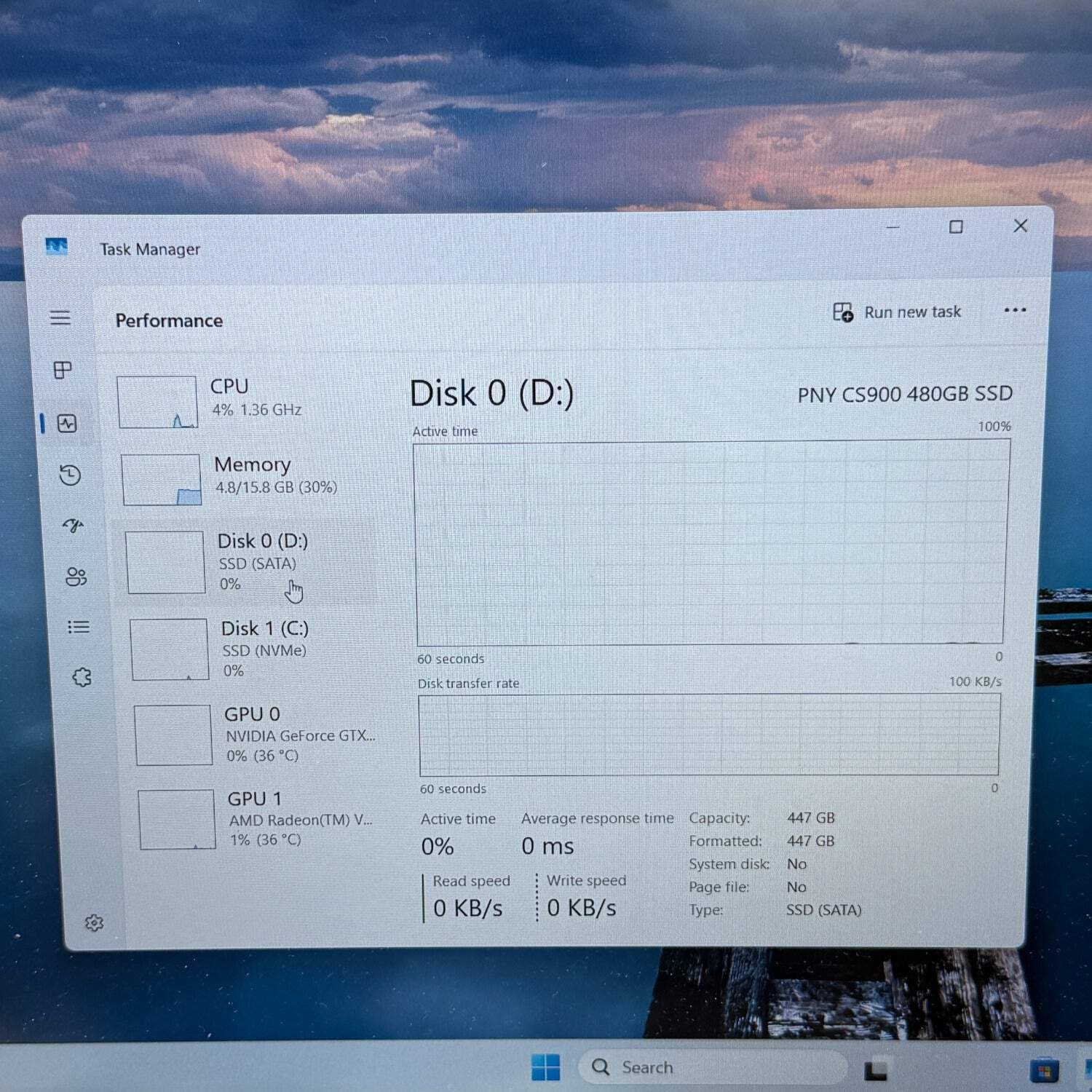Open Startup apps page icon
The image size is (1092, 1092).
tap(73, 526)
